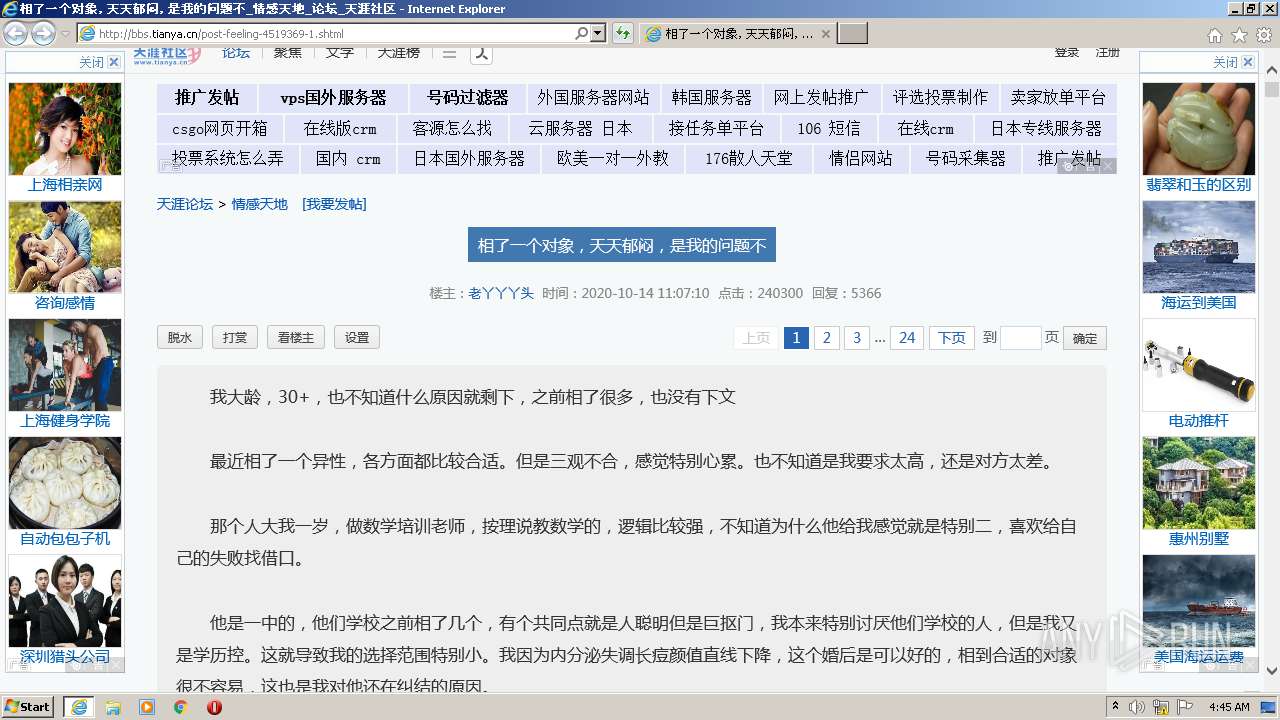Click the red antivirus taskbar icon
Viewport: 1280px width, 720px height.
coord(214,707)
